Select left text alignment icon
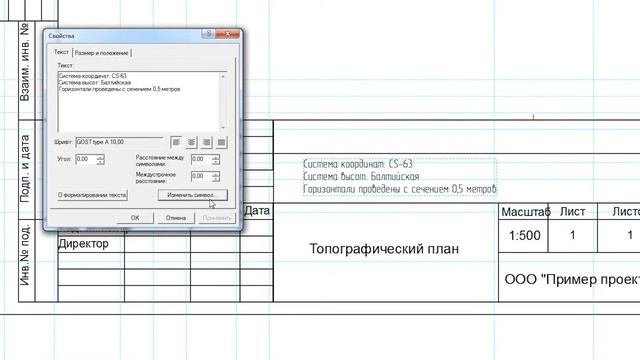This screenshot has height=360, width=640. pyautogui.click(x=176, y=142)
